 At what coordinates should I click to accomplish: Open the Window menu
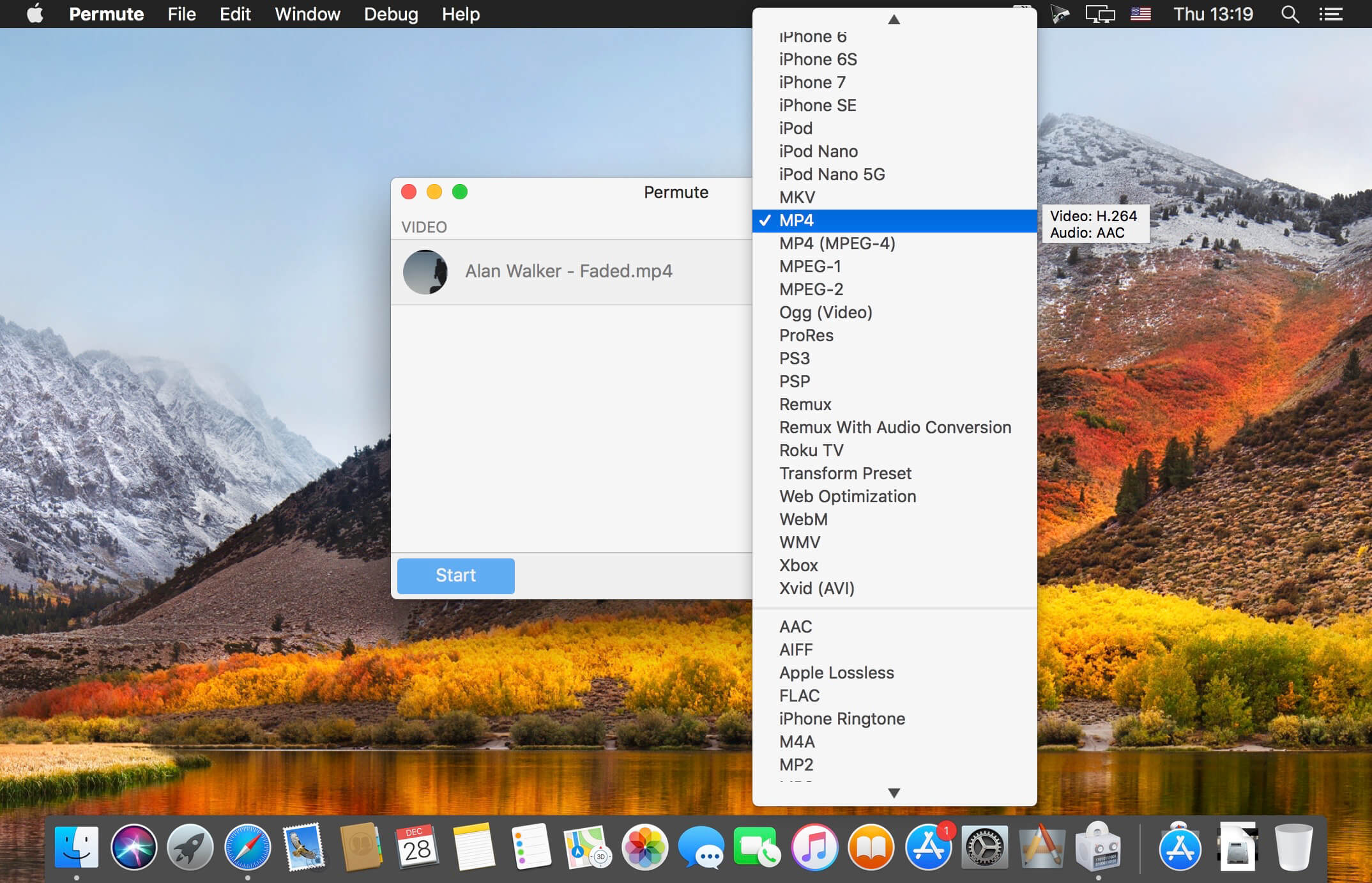[x=307, y=14]
